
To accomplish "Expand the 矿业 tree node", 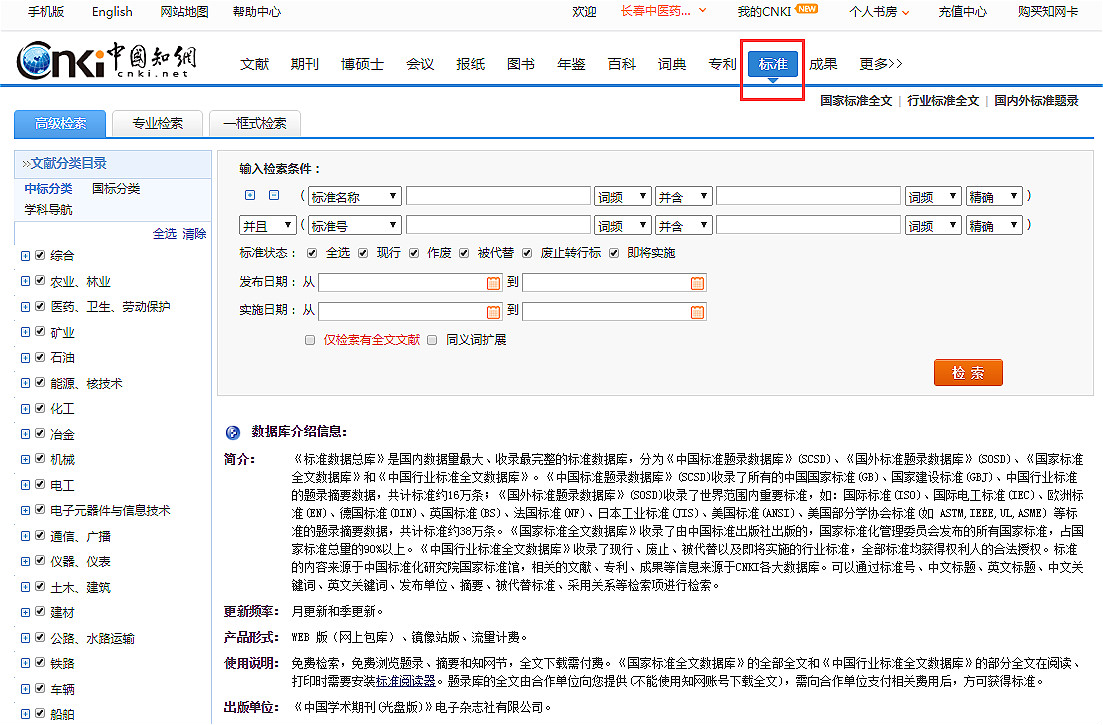I will pyautogui.click(x=25, y=332).
